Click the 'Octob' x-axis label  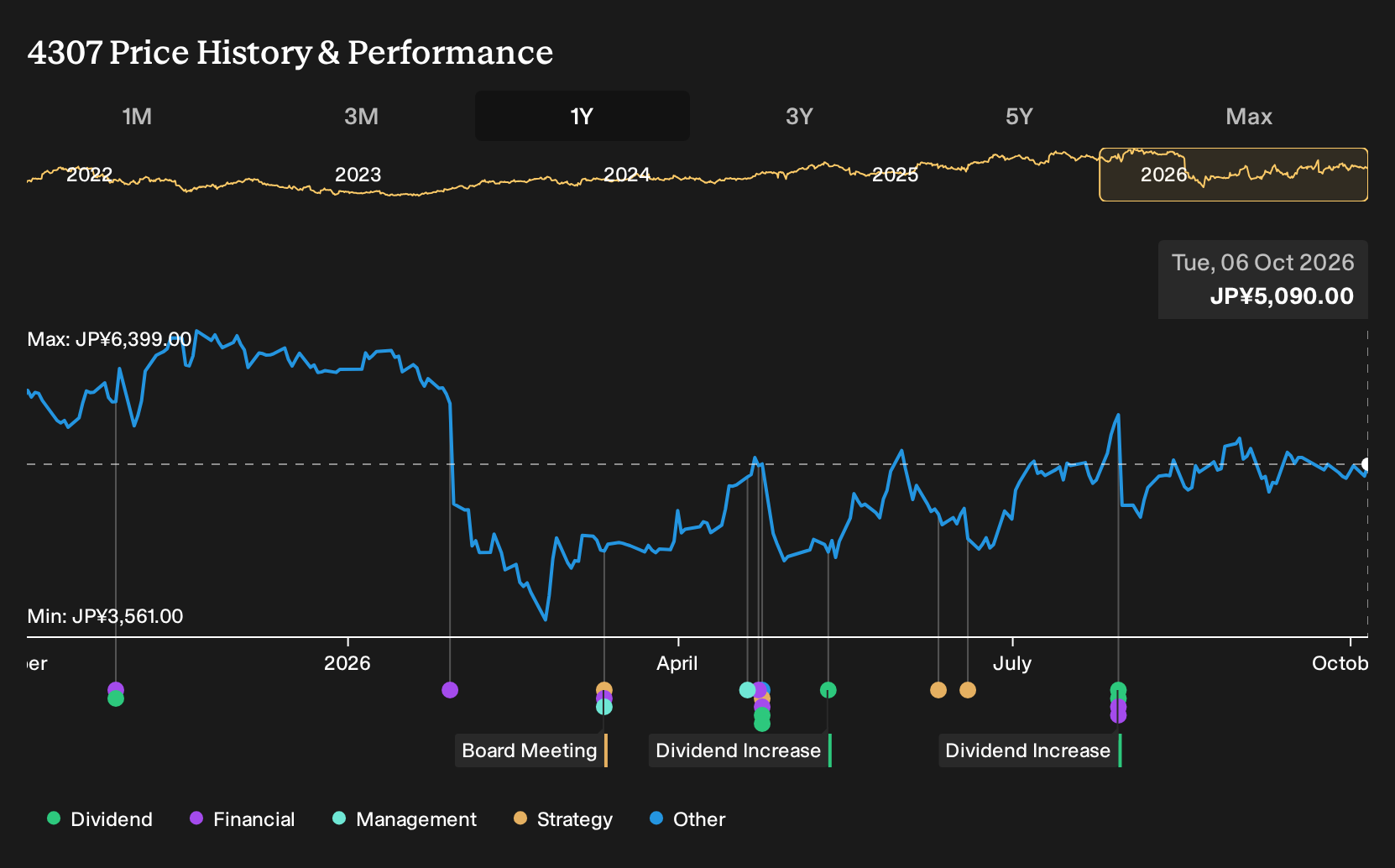click(x=1340, y=663)
